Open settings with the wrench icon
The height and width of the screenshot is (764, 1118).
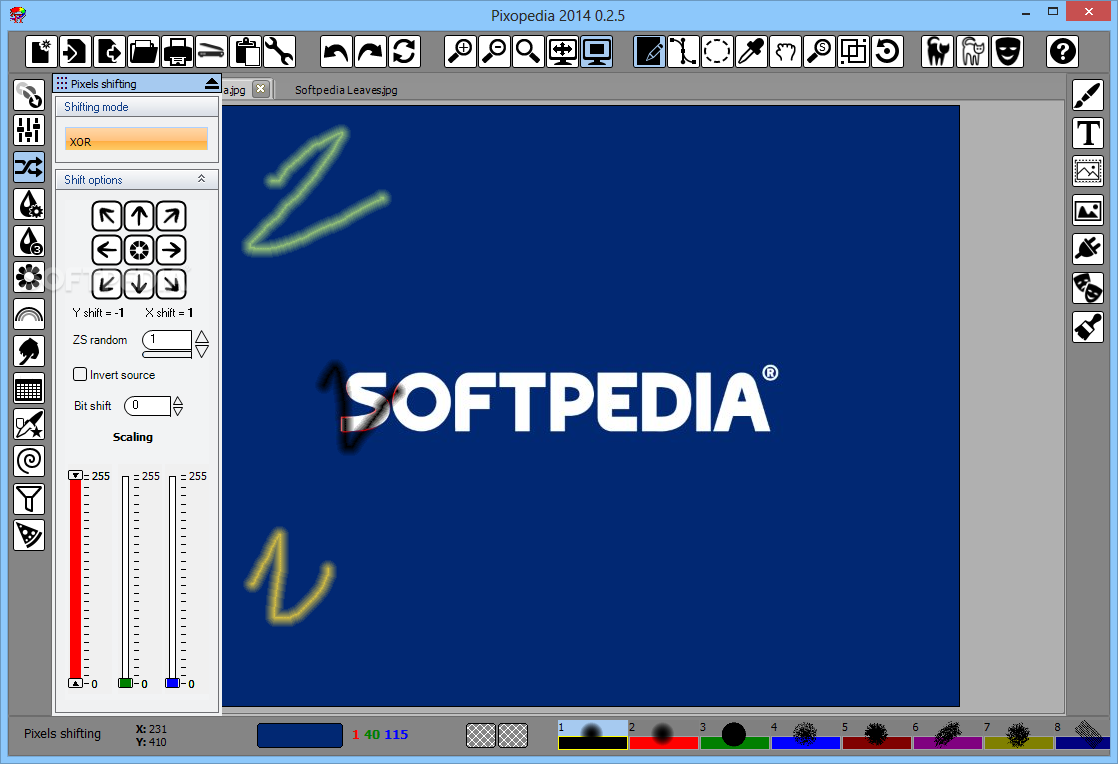click(x=279, y=51)
